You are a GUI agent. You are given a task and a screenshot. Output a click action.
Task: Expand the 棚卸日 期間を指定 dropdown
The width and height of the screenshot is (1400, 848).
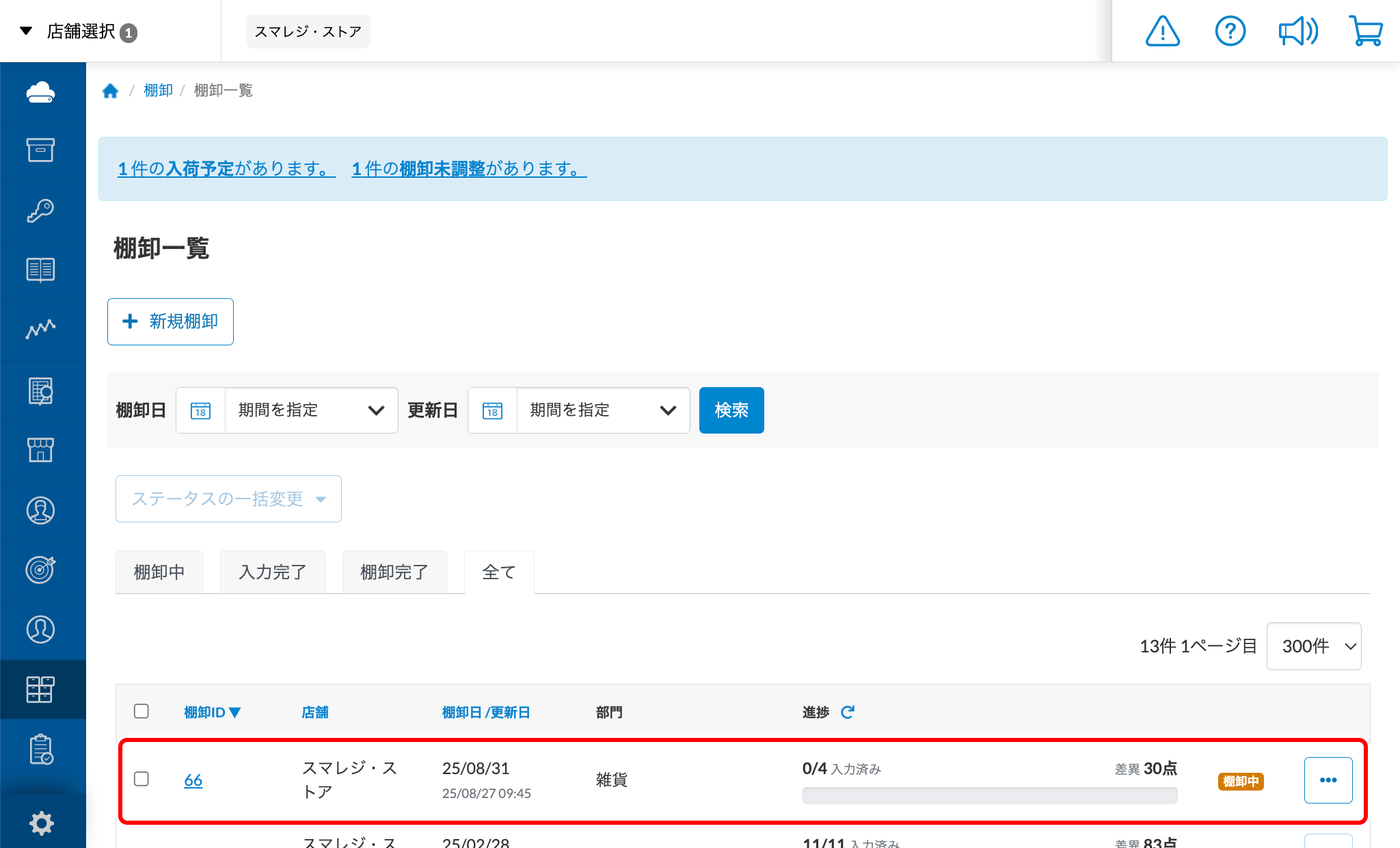pos(311,410)
